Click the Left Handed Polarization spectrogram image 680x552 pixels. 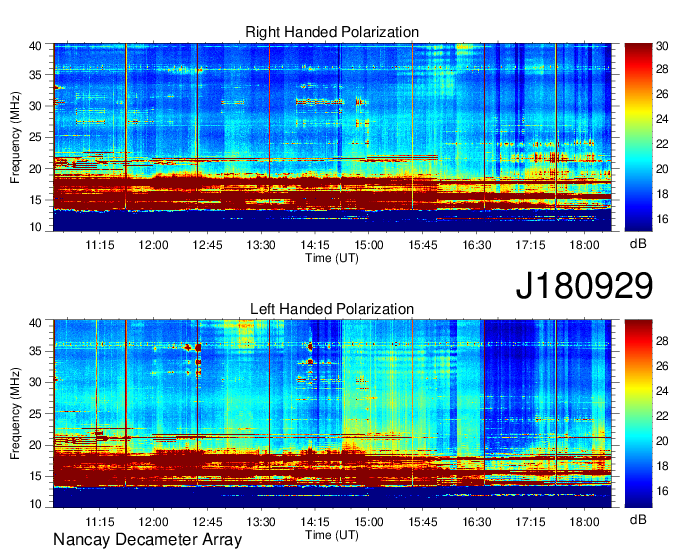click(332, 413)
